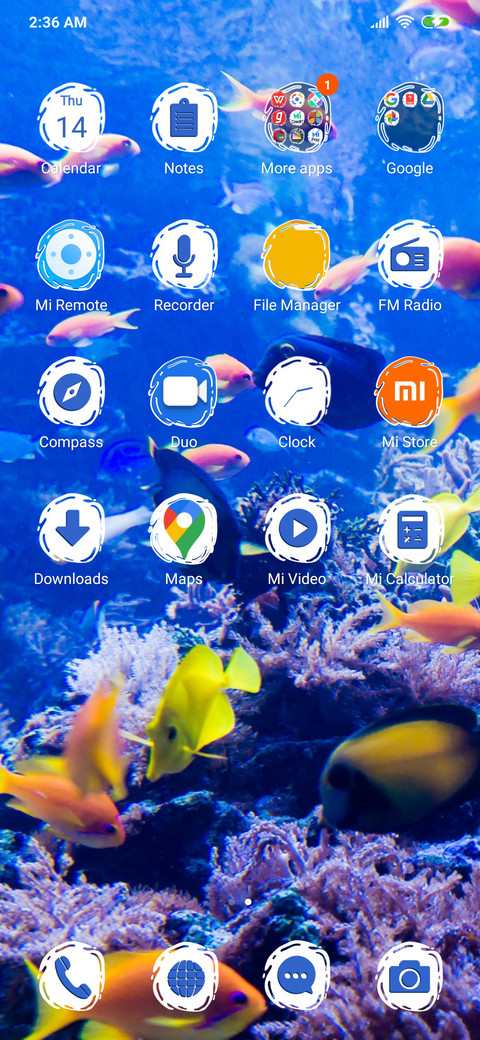Tap the Wi-Fi status icon

click(403, 22)
